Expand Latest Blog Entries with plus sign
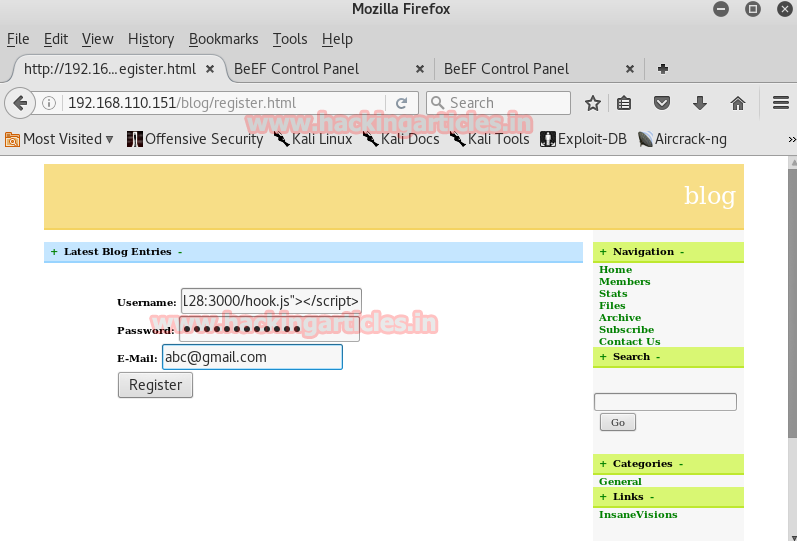The image size is (797, 541). pos(54,252)
